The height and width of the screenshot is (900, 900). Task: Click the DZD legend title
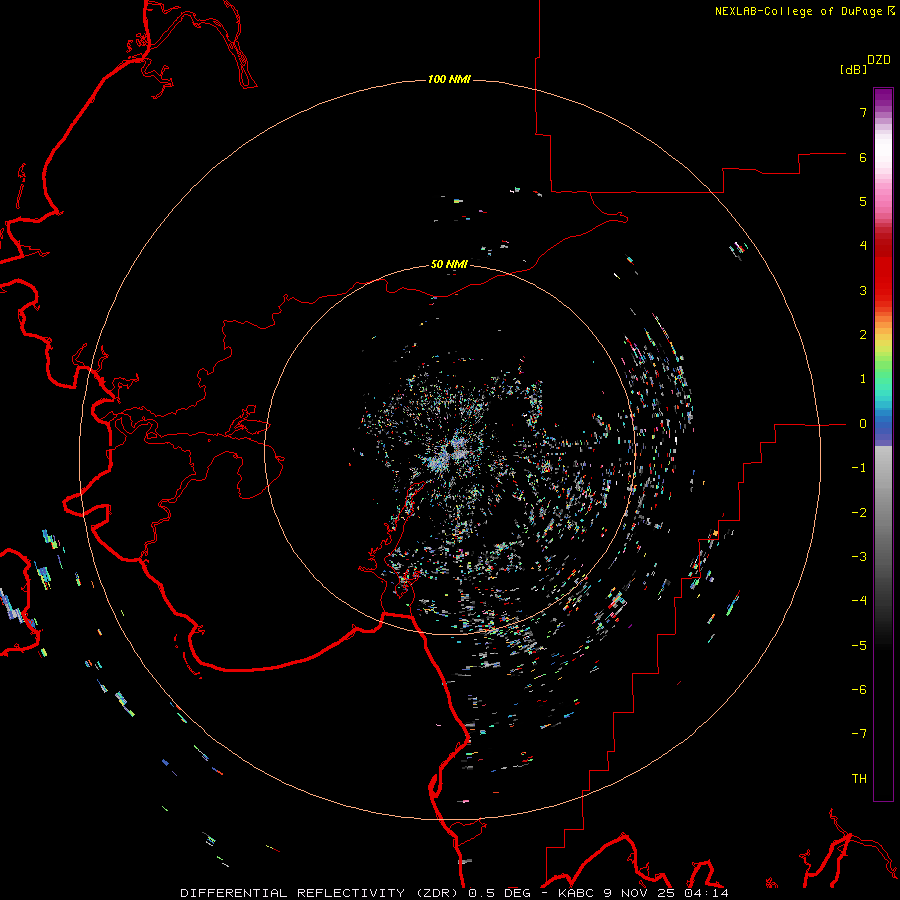(x=879, y=60)
